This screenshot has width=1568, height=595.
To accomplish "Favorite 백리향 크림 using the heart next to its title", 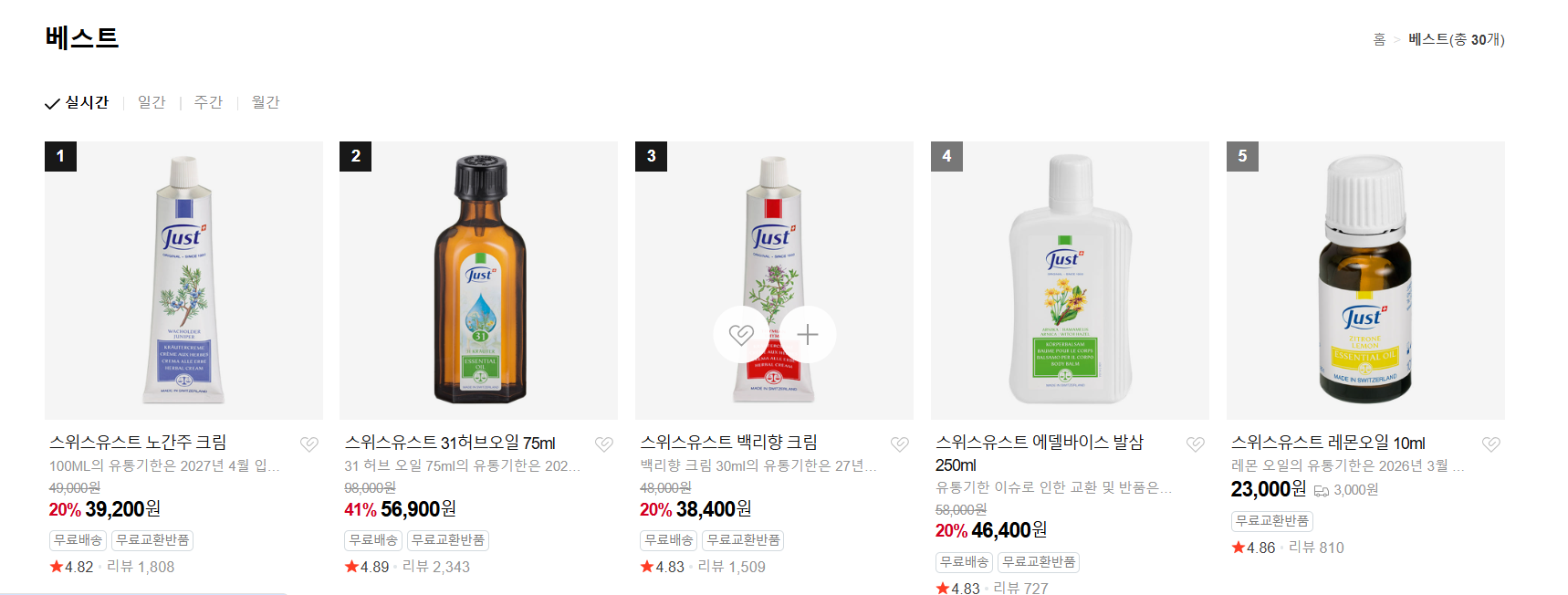I will tap(900, 444).
